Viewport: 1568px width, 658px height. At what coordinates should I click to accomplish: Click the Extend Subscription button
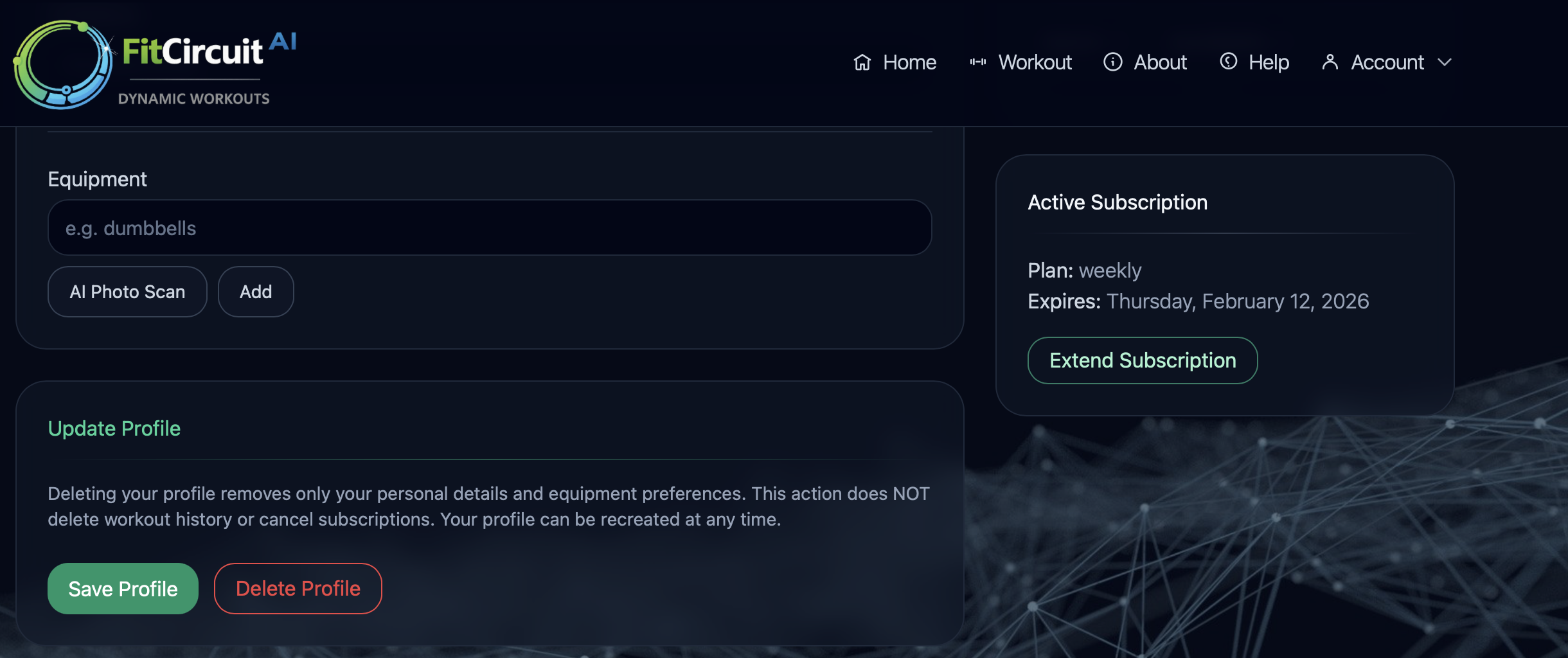1142,360
